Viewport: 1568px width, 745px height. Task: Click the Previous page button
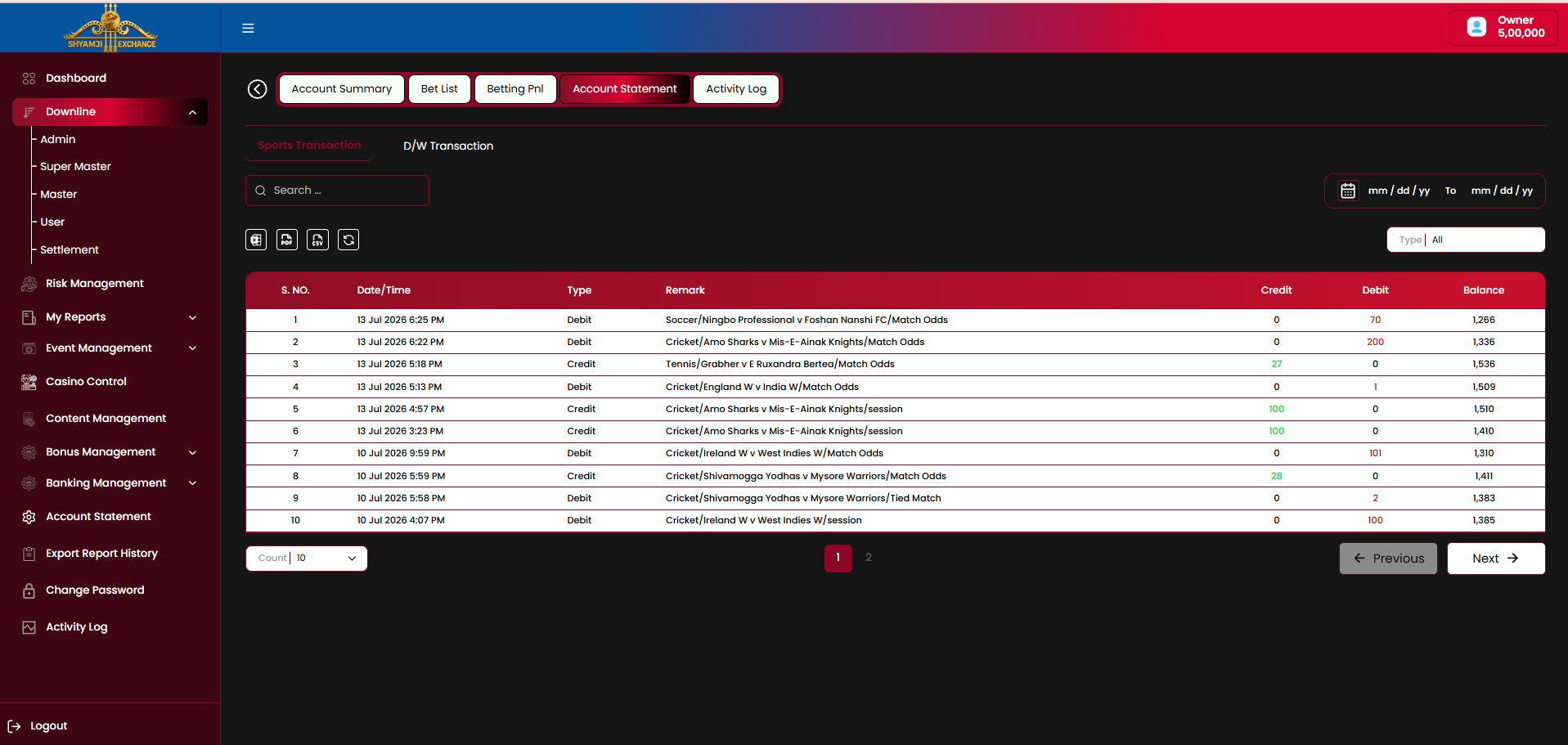pos(1388,559)
